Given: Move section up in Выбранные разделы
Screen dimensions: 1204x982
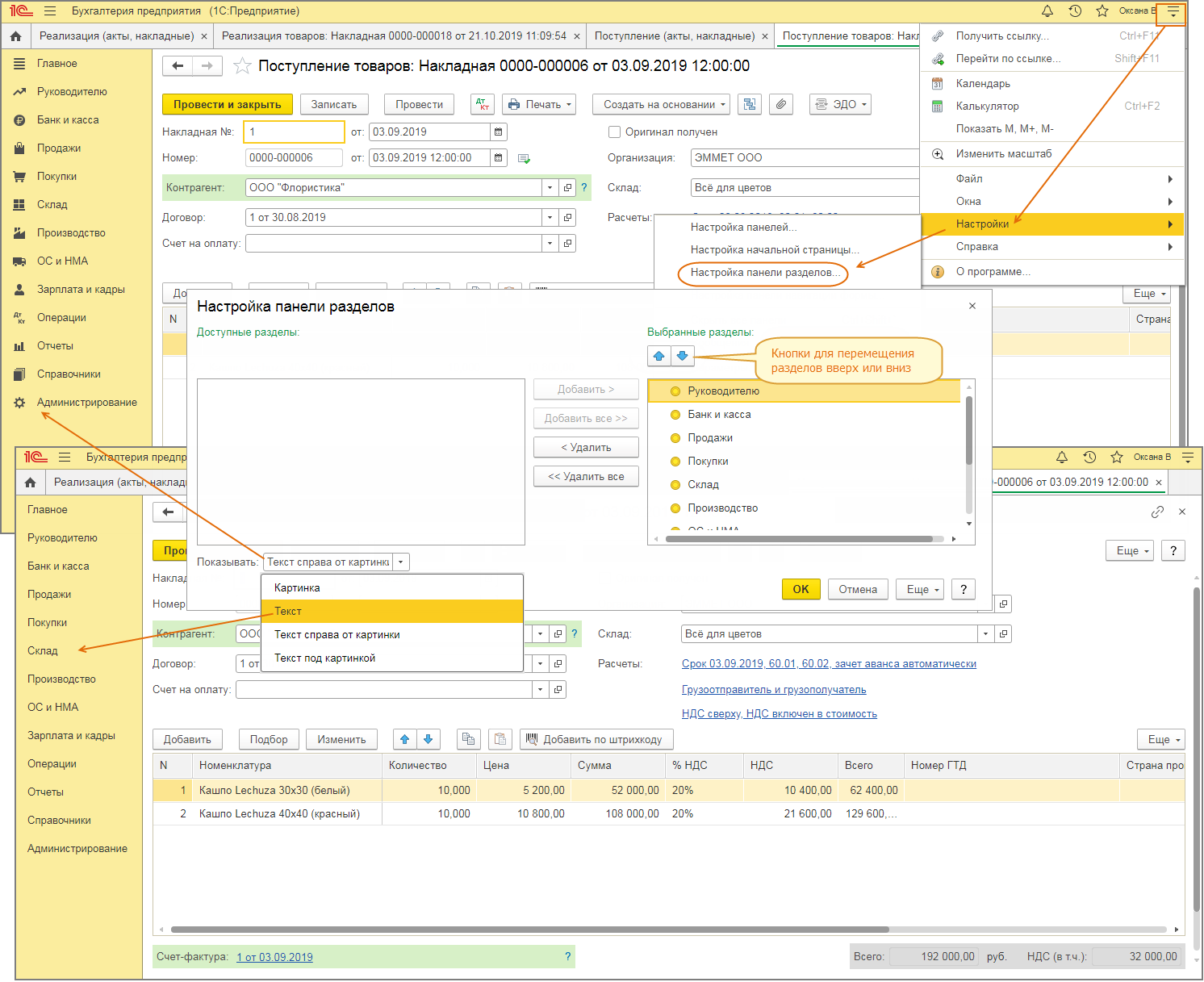Looking at the screenshot, I should click(659, 356).
